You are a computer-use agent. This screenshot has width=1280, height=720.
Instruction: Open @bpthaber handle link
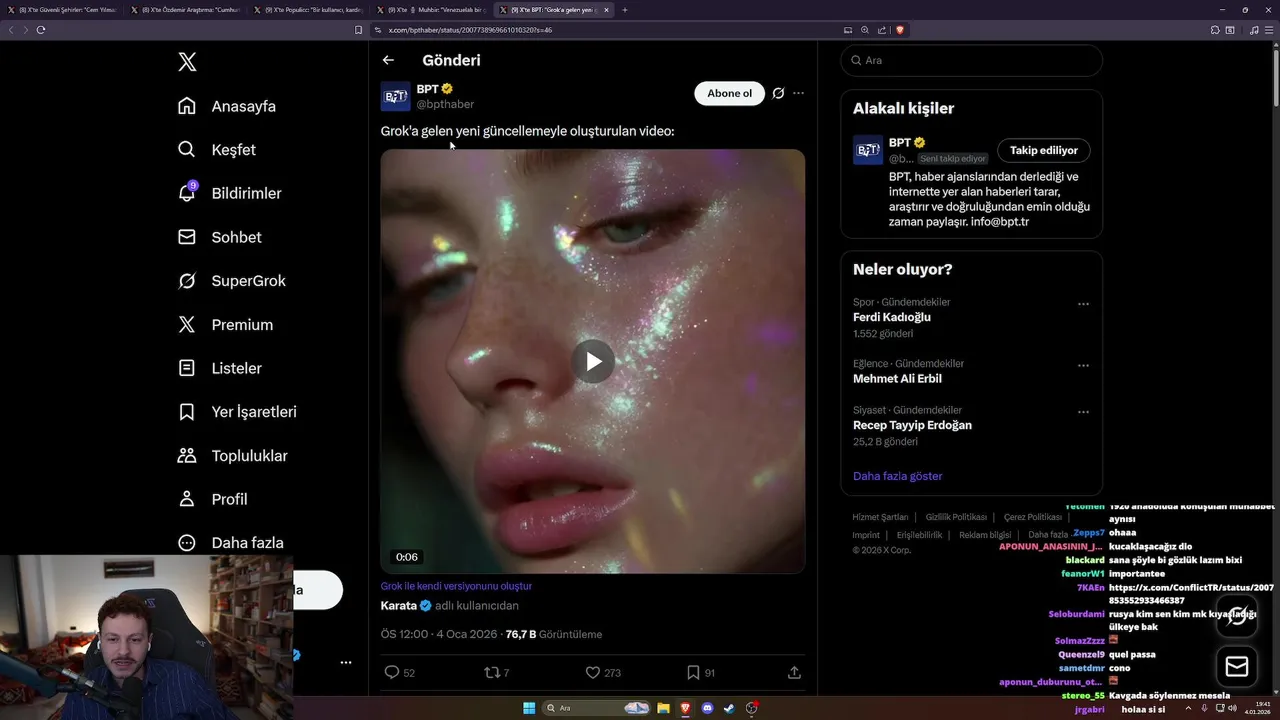click(445, 104)
